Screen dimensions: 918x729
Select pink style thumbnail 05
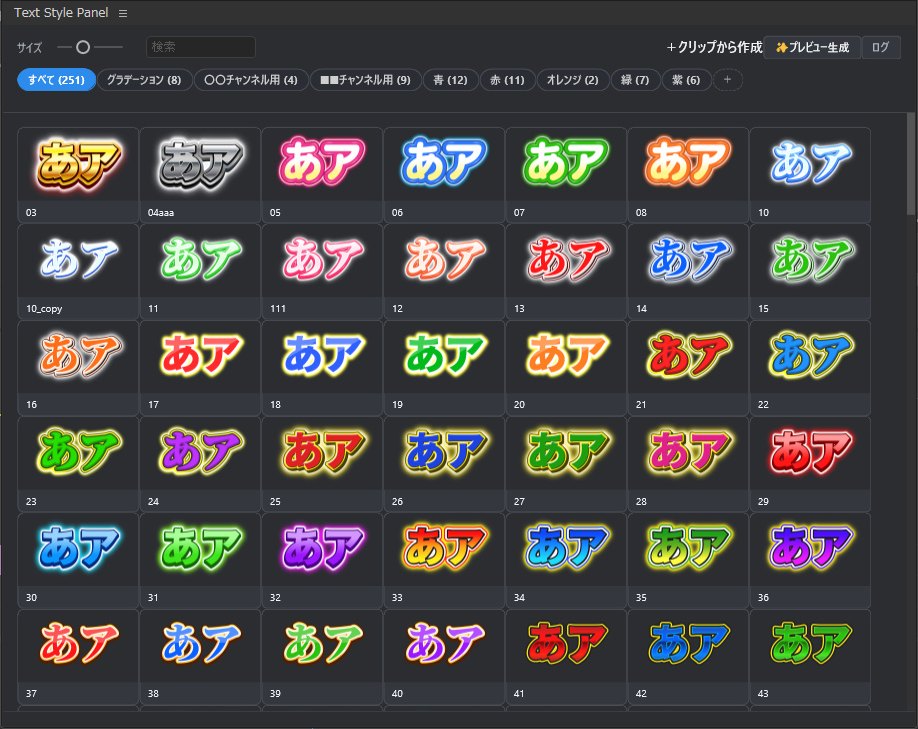tap(322, 174)
